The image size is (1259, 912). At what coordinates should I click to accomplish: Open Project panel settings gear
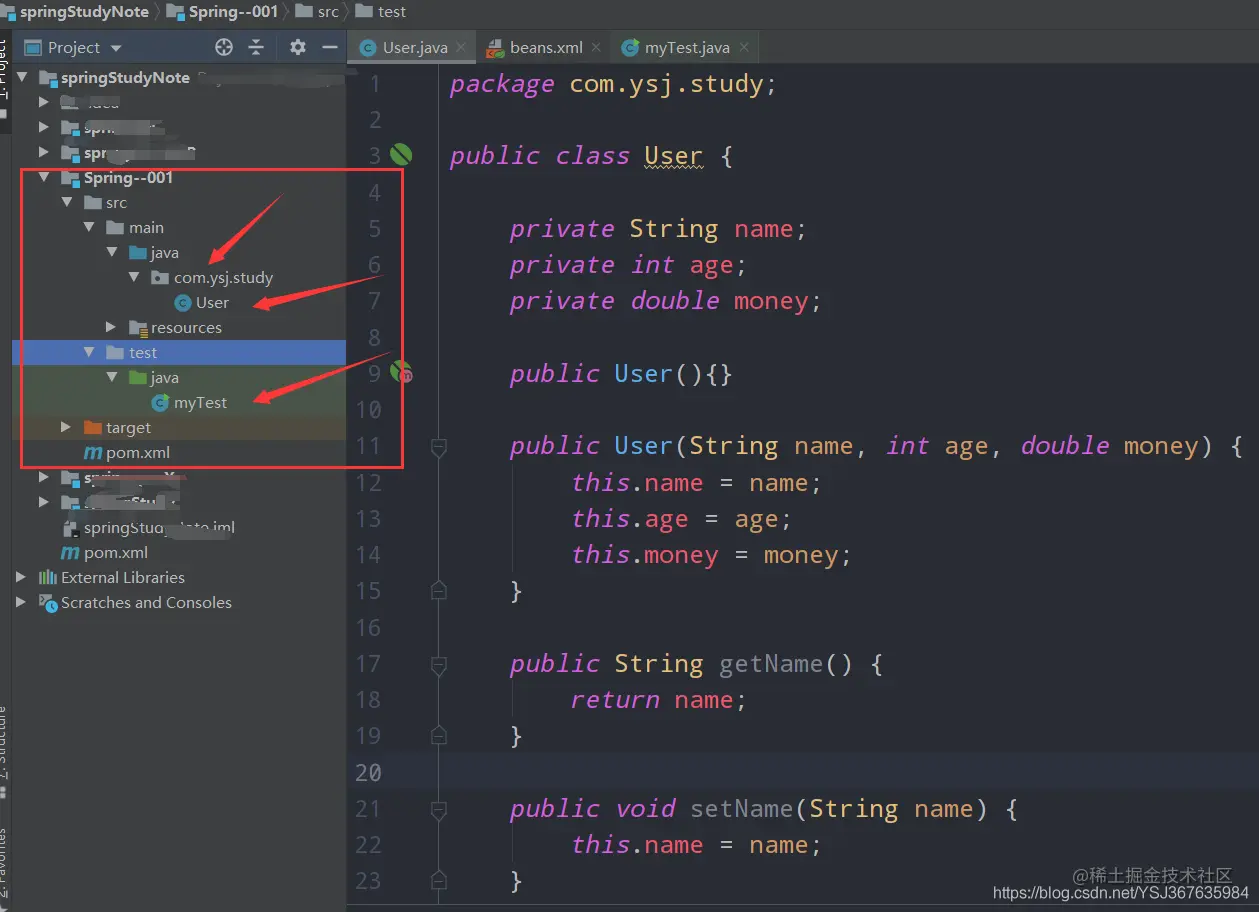point(297,47)
